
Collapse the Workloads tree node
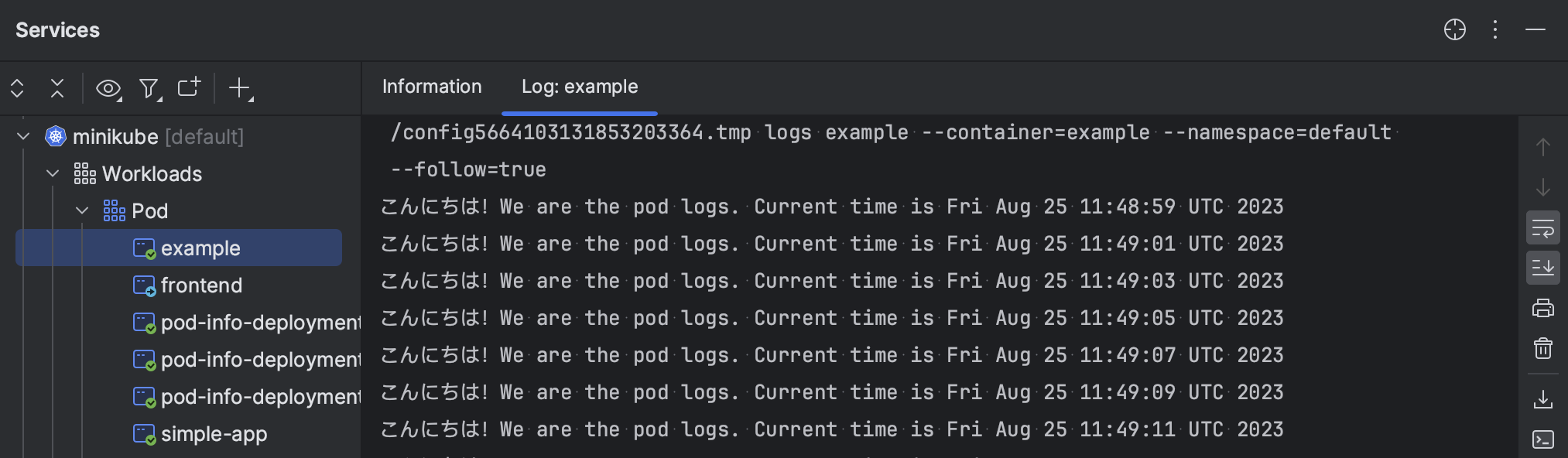click(x=53, y=173)
